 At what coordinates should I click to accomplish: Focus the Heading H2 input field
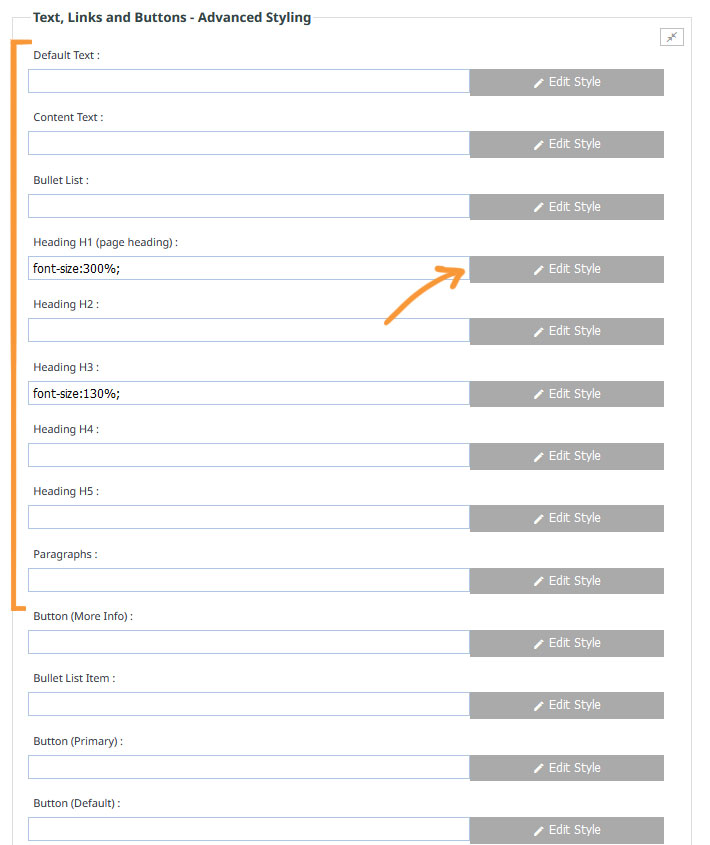[249, 331]
